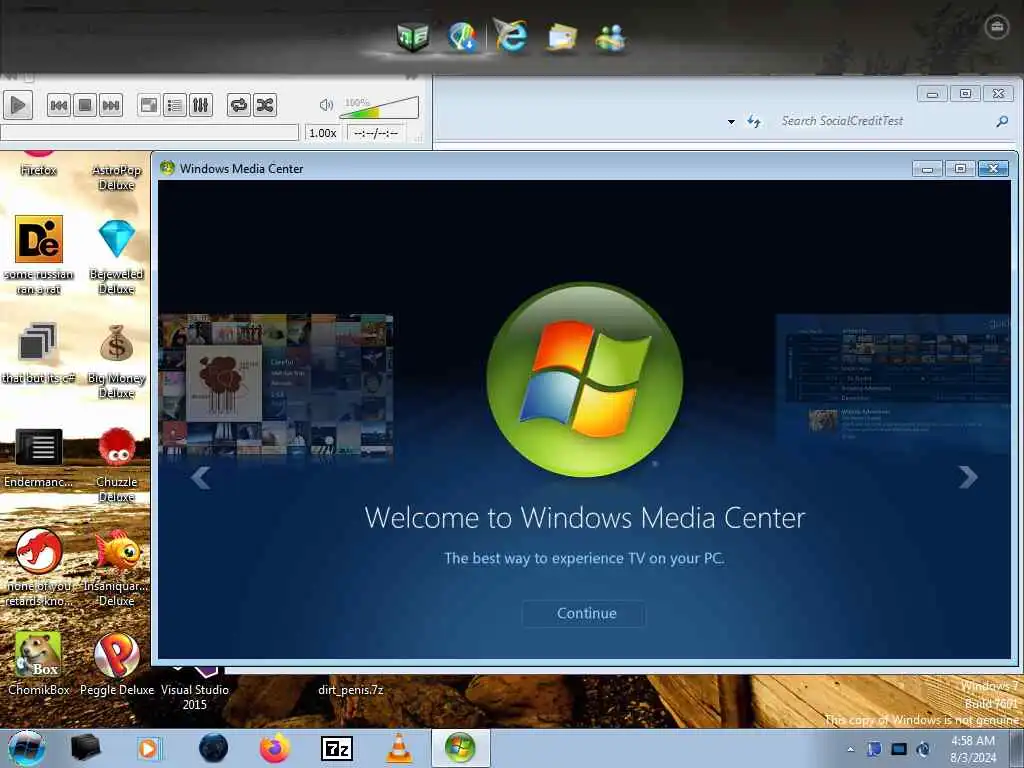
Task: Skip to next media in VLC
Action: (111, 105)
